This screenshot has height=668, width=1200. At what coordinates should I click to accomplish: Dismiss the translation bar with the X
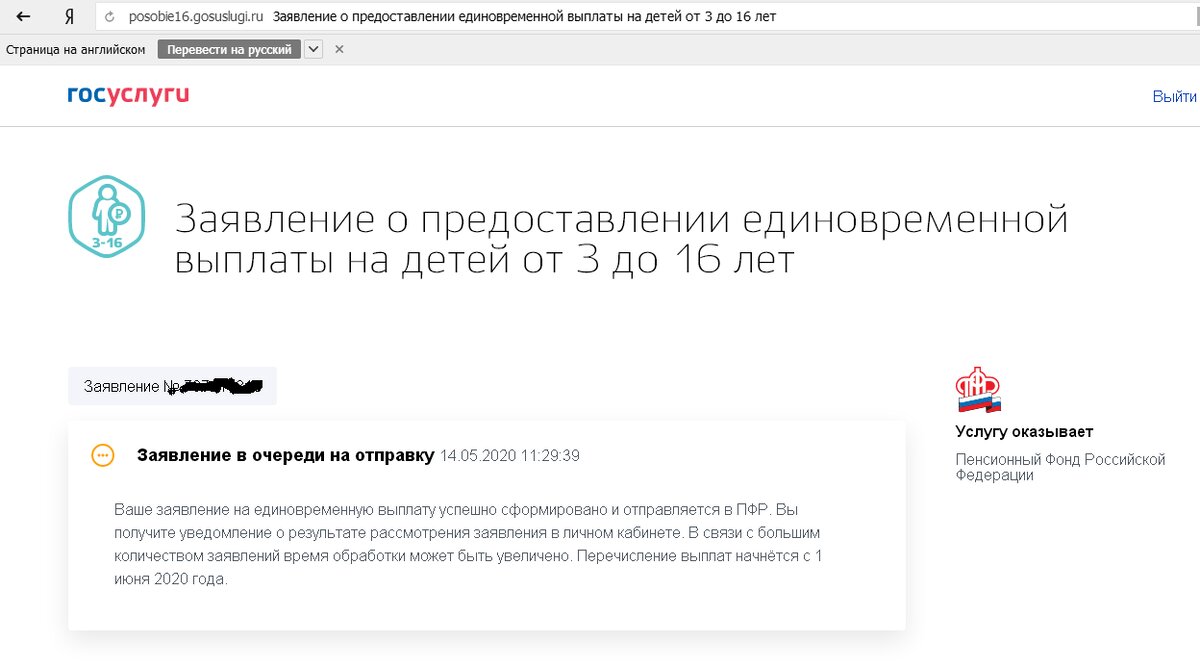click(339, 48)
